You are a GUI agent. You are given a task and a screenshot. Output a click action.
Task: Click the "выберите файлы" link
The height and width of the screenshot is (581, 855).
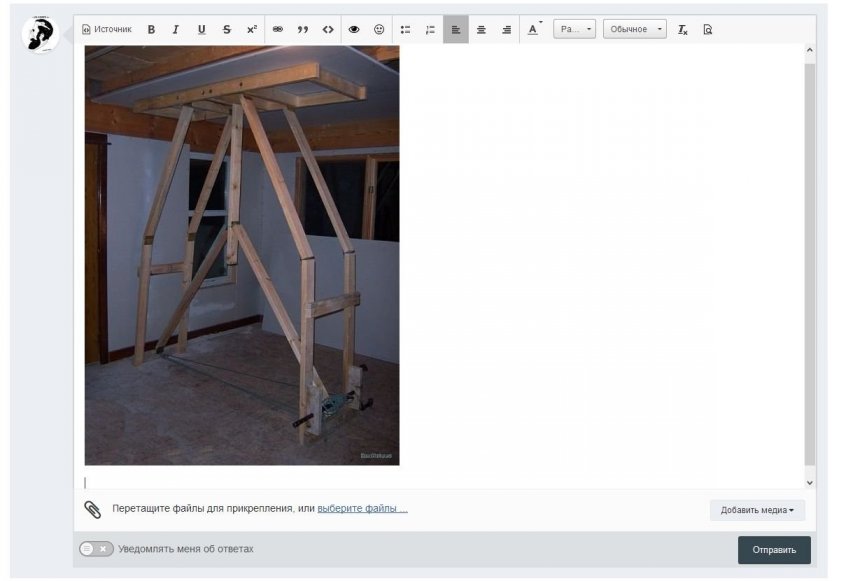362,509
